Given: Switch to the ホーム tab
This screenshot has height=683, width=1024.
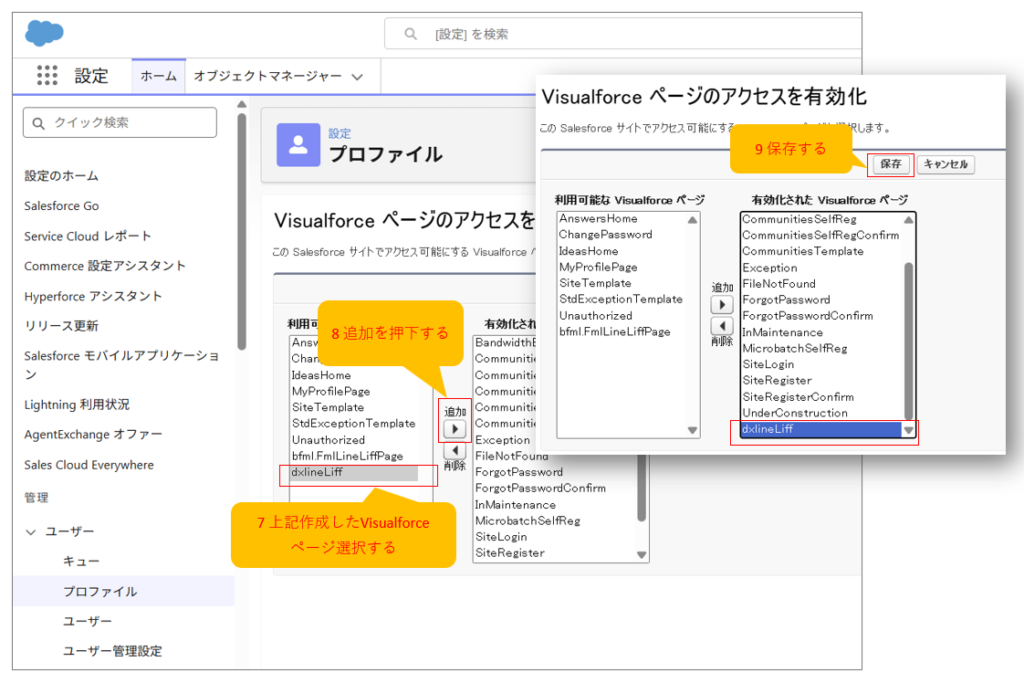Looking at the screenshot, I should pyautogui.click(x=159, y=76).
